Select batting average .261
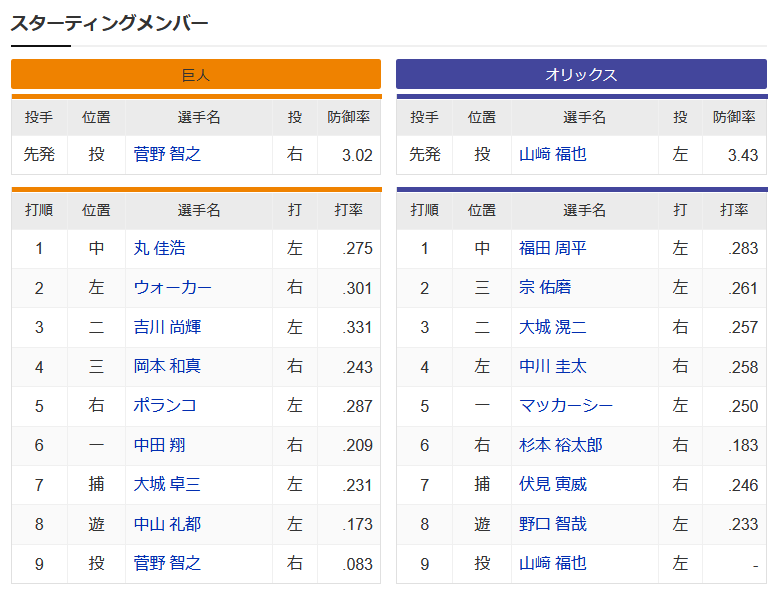This screenshot has height=594, width=774. click(743, 288)
